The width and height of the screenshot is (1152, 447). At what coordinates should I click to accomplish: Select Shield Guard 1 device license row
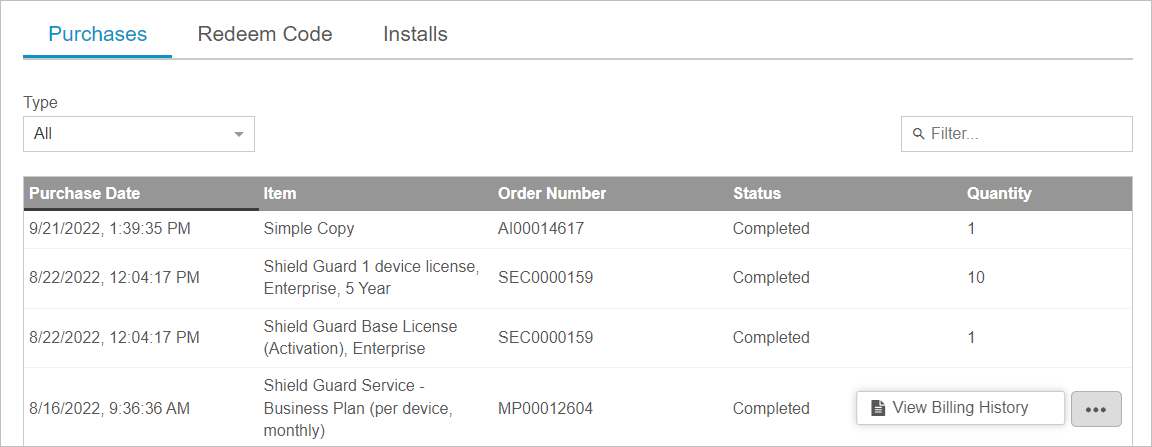click(x=577, y=278)
